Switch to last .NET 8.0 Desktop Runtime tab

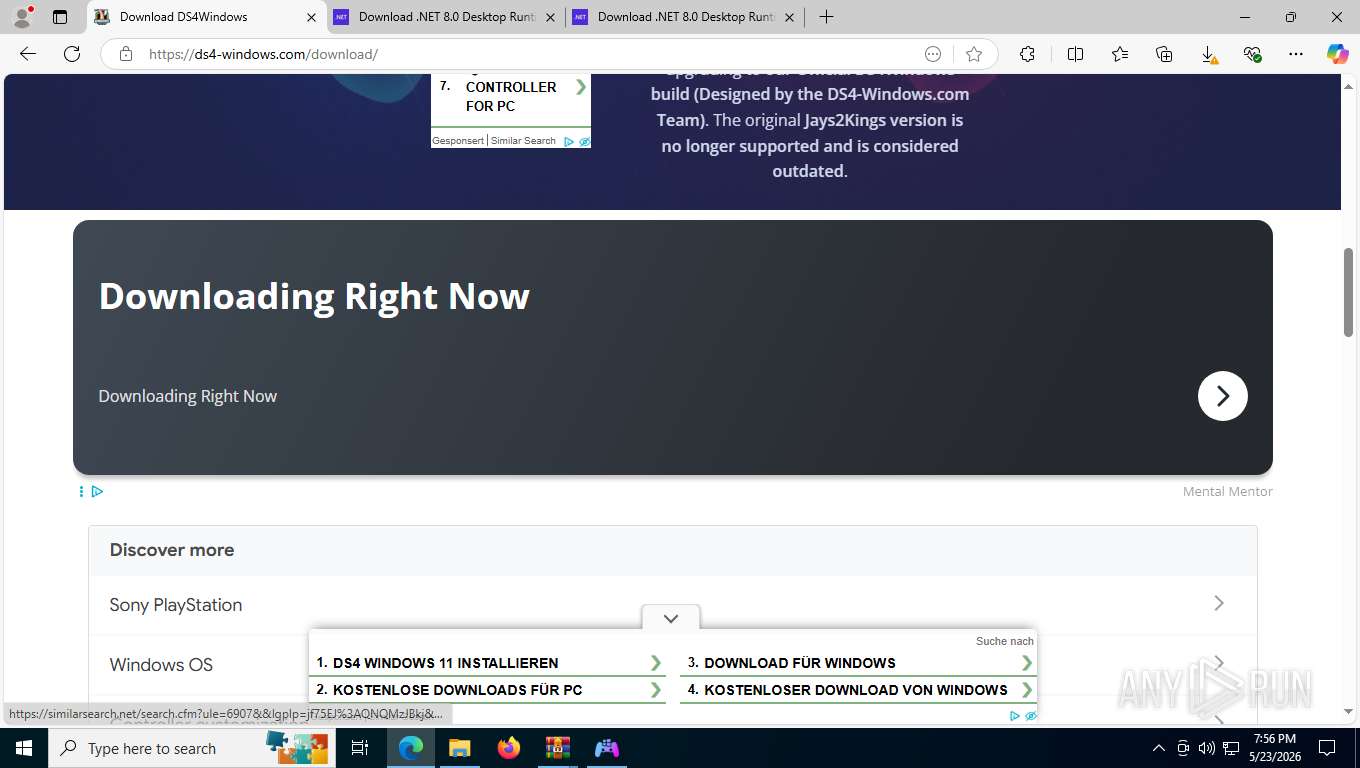pos(686,17)
